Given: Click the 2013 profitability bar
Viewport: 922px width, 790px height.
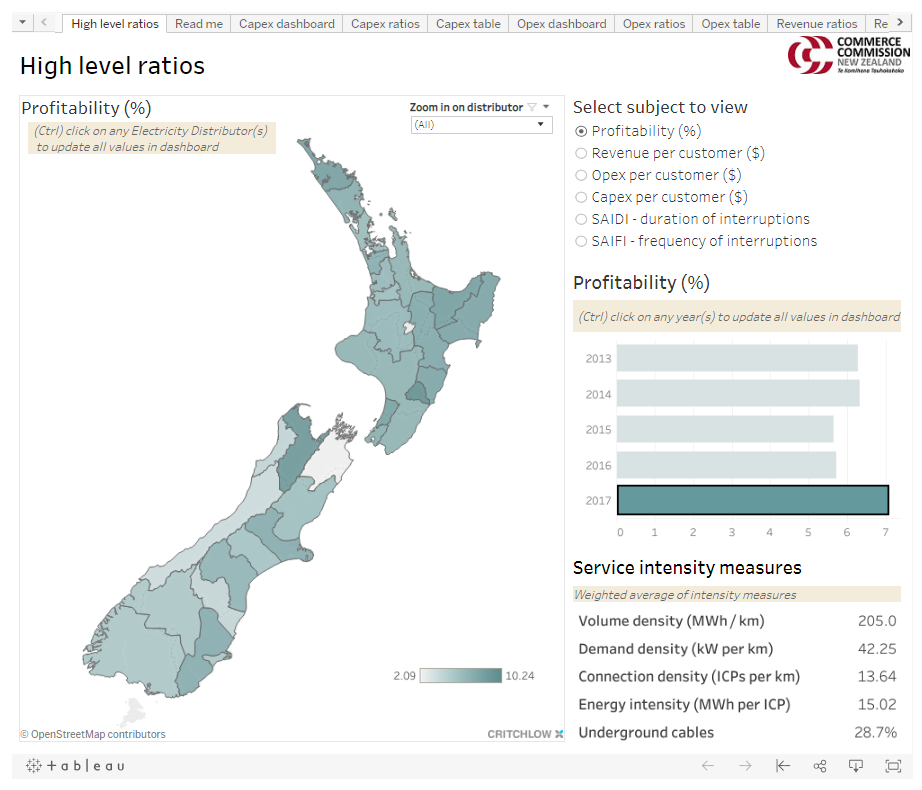Looking at the screenshot, I should (737, 358).
